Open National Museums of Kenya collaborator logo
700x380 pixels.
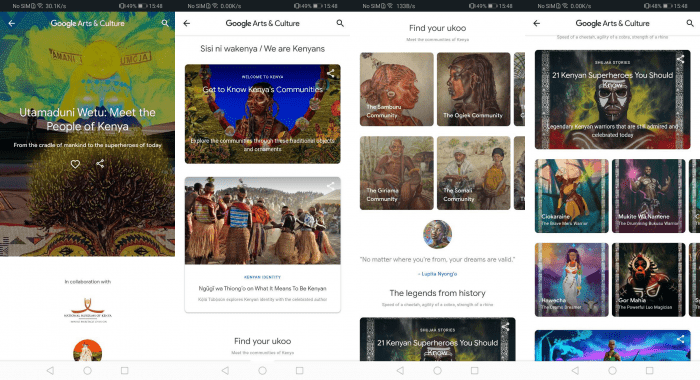tap(88, 310)
